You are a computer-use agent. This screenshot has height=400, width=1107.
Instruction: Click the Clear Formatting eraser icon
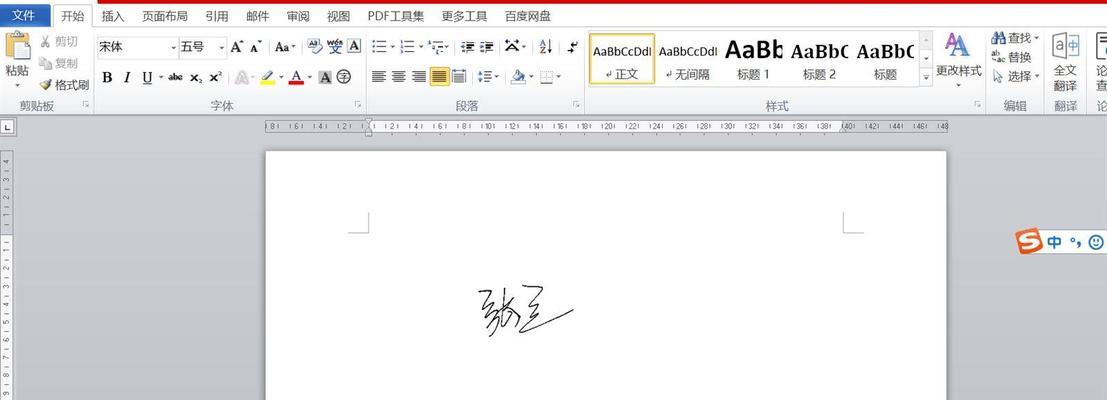[x=315, y=47]
